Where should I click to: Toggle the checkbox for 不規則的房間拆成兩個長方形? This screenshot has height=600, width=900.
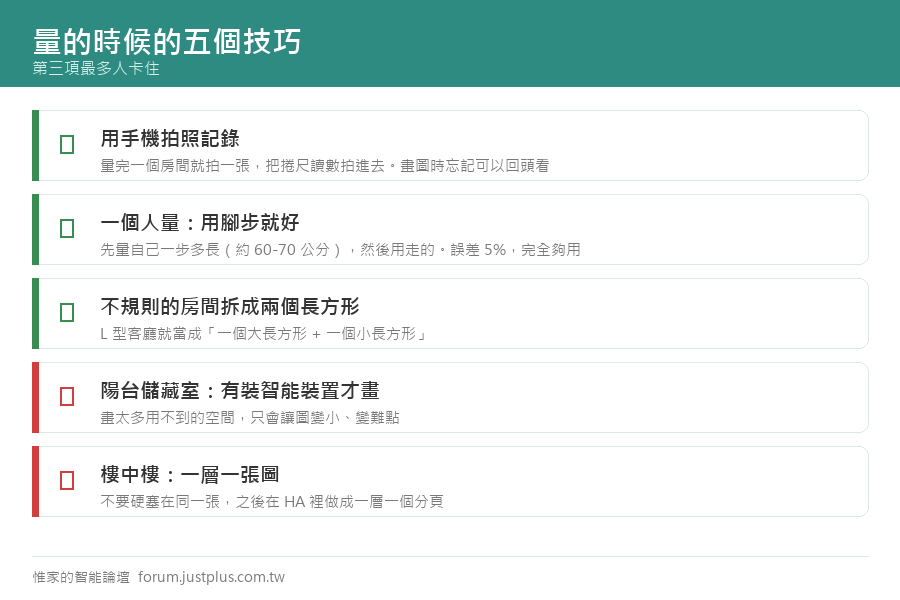[x=67, y=312]
